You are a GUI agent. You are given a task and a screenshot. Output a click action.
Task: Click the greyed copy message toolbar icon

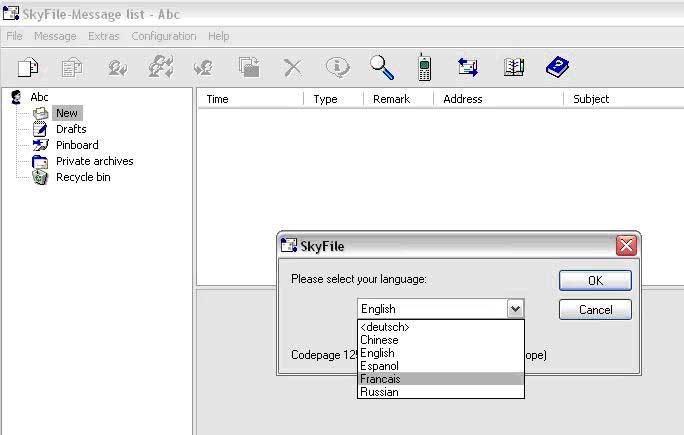pos(72,68)
